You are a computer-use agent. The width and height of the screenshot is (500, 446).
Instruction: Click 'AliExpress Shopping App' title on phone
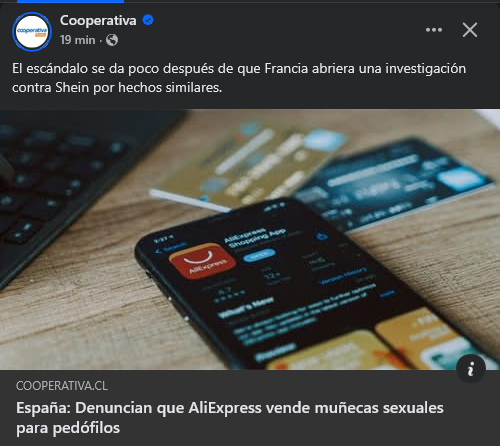coord(255,237)
